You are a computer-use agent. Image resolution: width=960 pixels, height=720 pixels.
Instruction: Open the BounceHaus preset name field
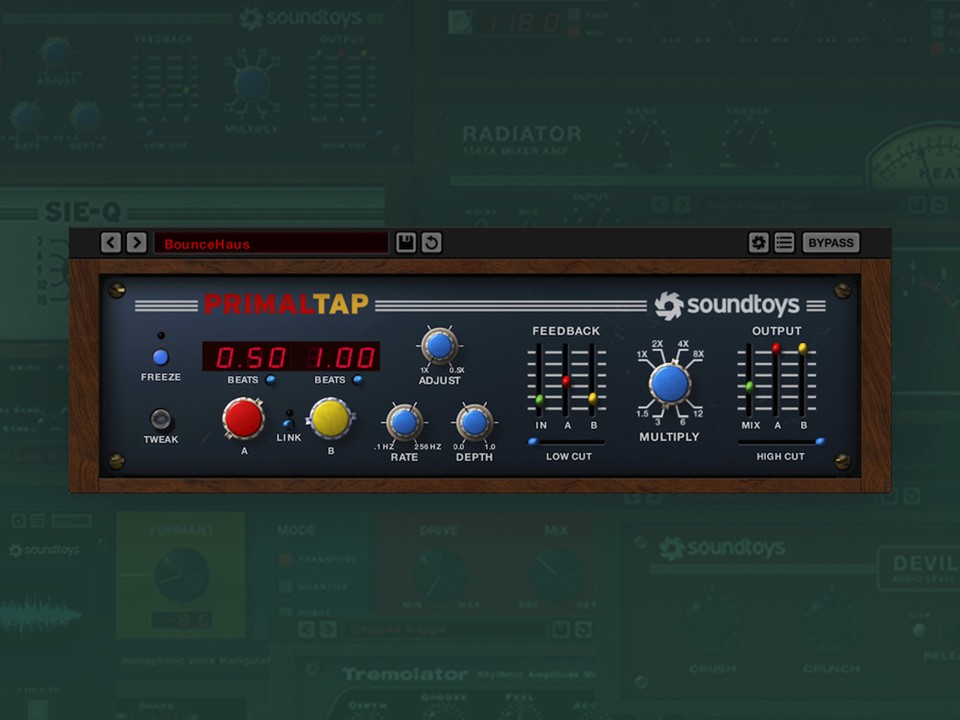[270, 242]
